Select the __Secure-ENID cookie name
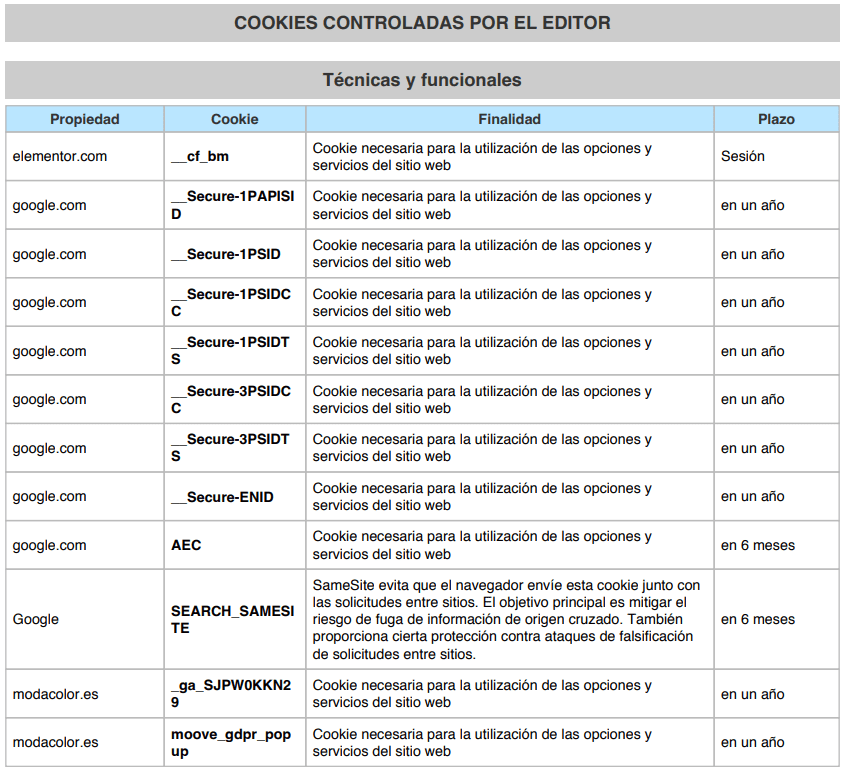 coord(222,497)
